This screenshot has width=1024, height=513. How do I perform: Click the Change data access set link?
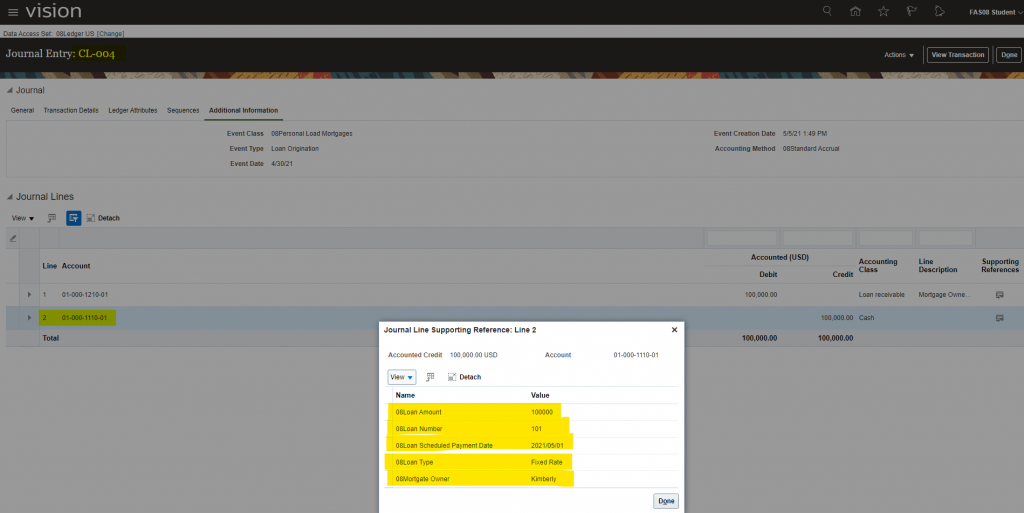click(x=111, y=33)
